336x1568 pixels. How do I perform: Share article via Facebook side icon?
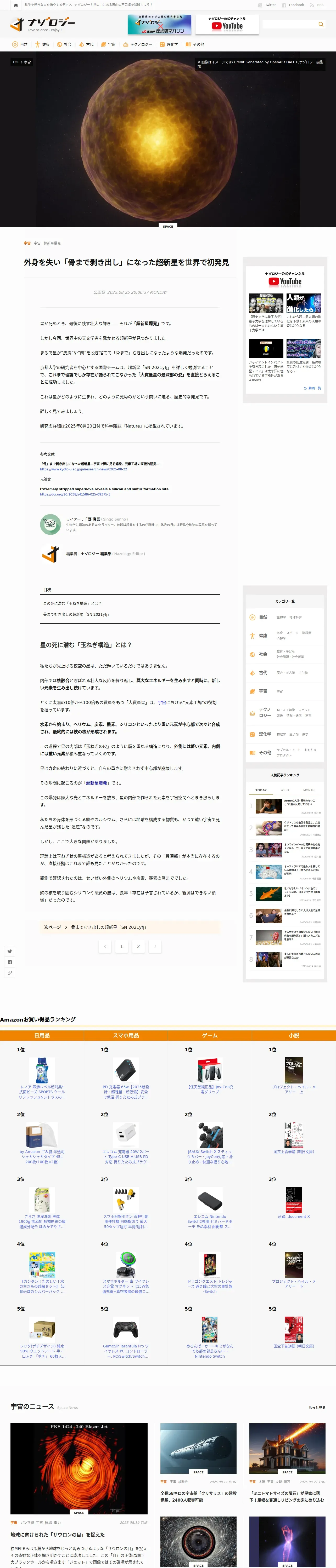click(x=10, y=962)
